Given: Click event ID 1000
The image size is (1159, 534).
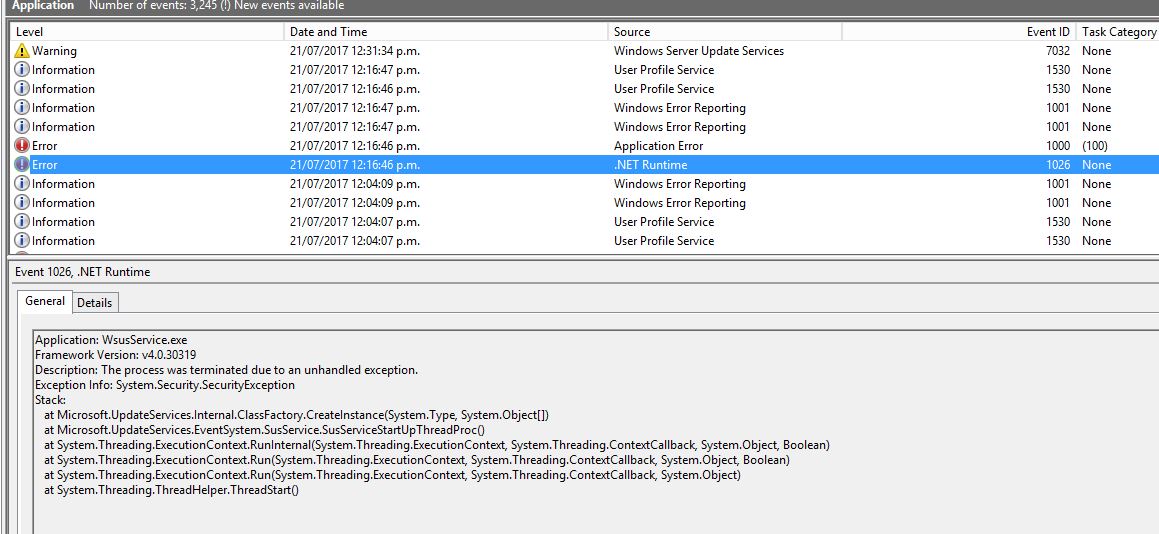Looking at the screenshot, I should [x=1058, y=146].
